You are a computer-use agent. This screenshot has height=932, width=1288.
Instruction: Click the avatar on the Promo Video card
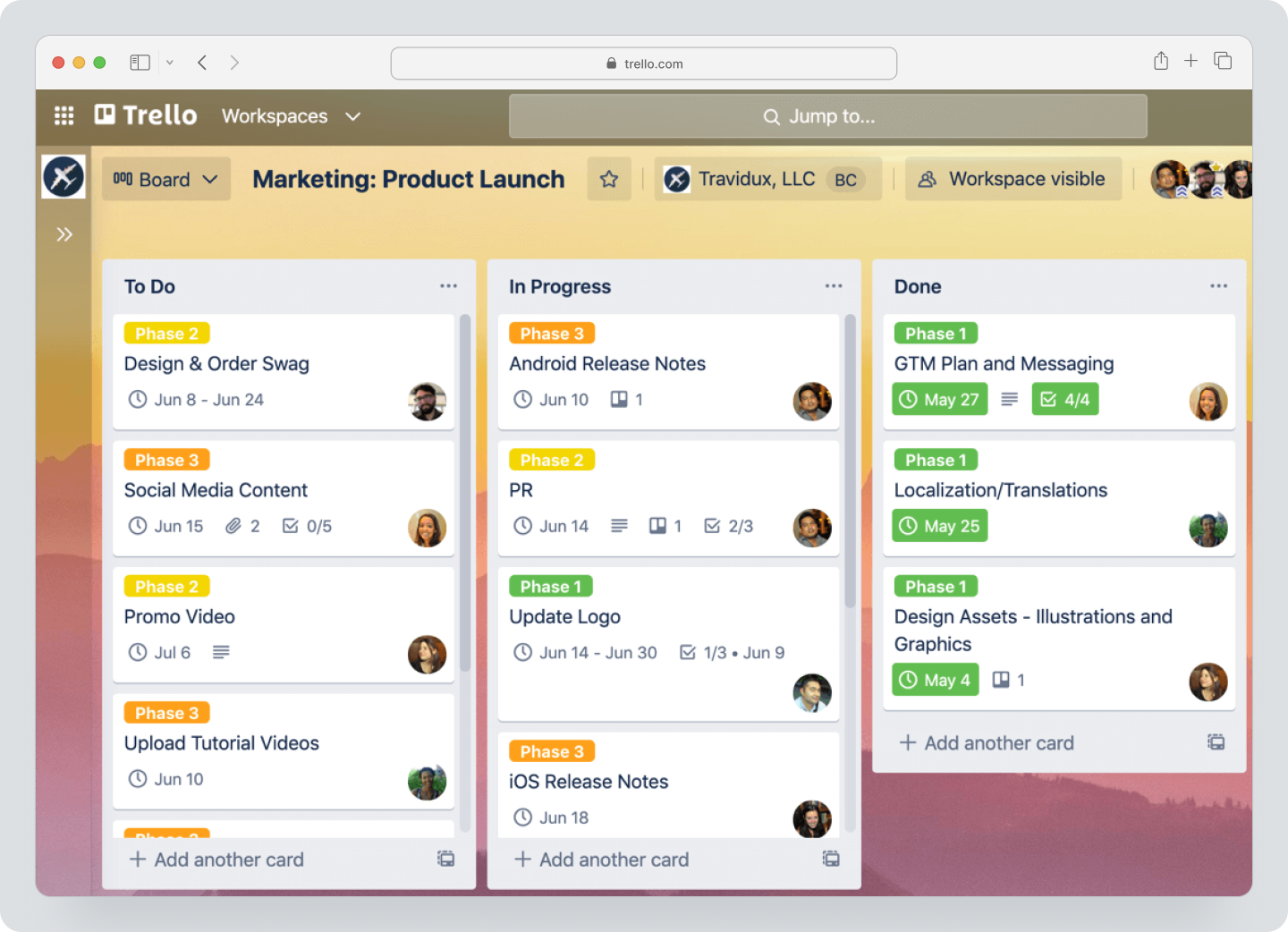427,654
